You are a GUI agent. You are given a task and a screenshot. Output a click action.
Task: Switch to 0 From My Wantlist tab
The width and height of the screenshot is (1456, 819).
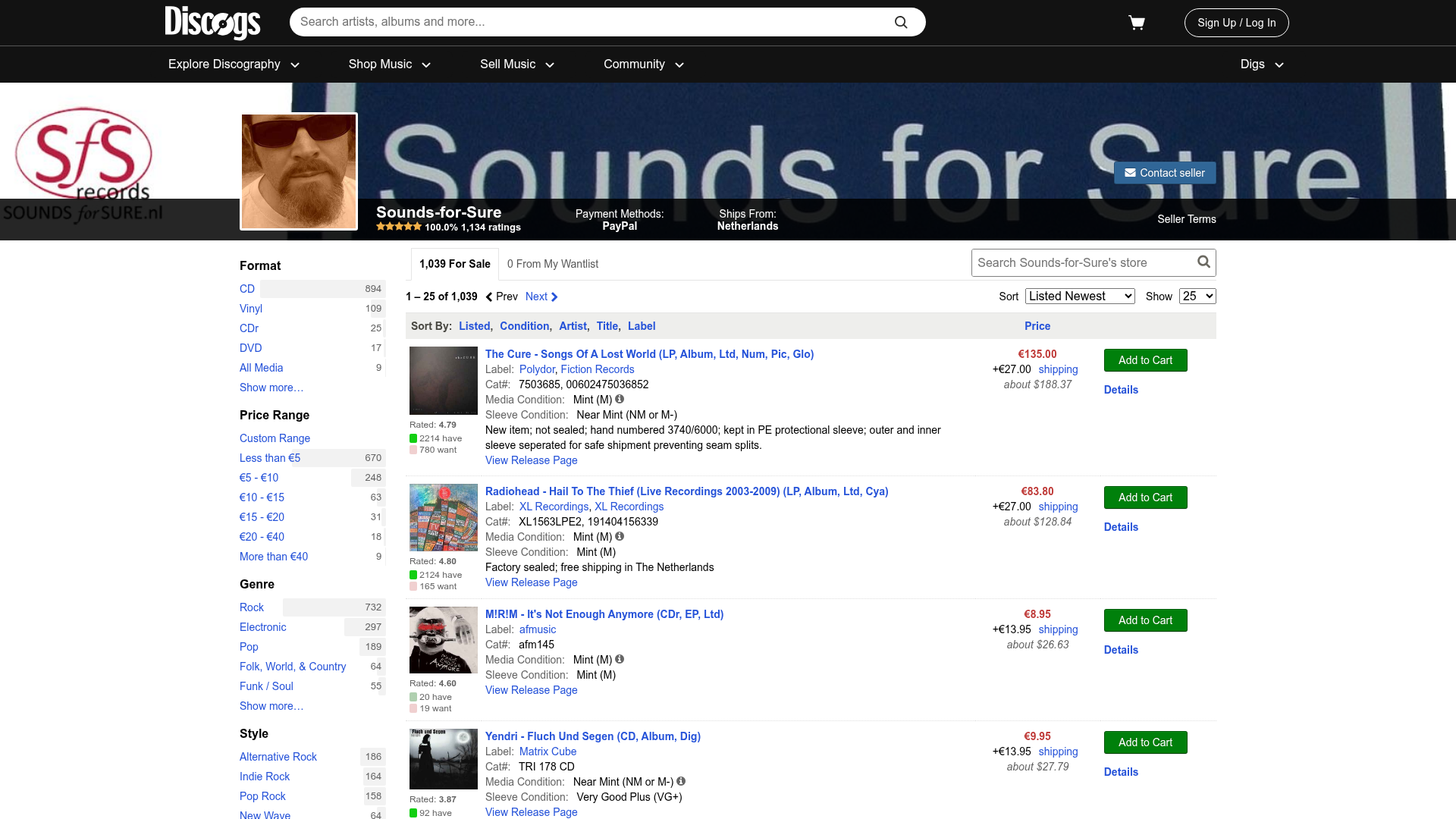click(553, 264)
